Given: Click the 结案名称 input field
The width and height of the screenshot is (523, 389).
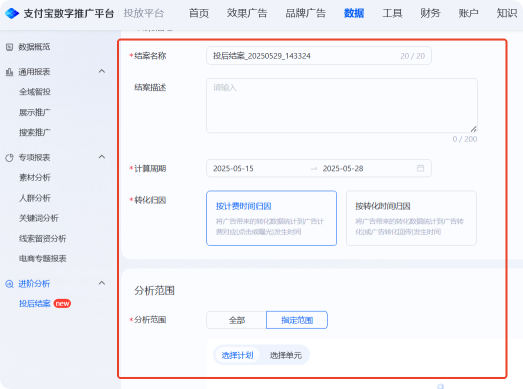Looking at the screenshot, I should [x=319, y=56].
